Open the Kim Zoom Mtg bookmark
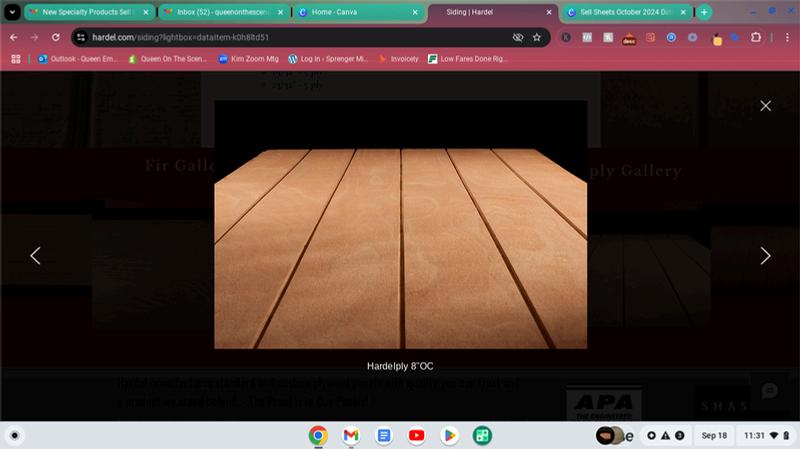This screenshot has width=800, height=449. 248,59
